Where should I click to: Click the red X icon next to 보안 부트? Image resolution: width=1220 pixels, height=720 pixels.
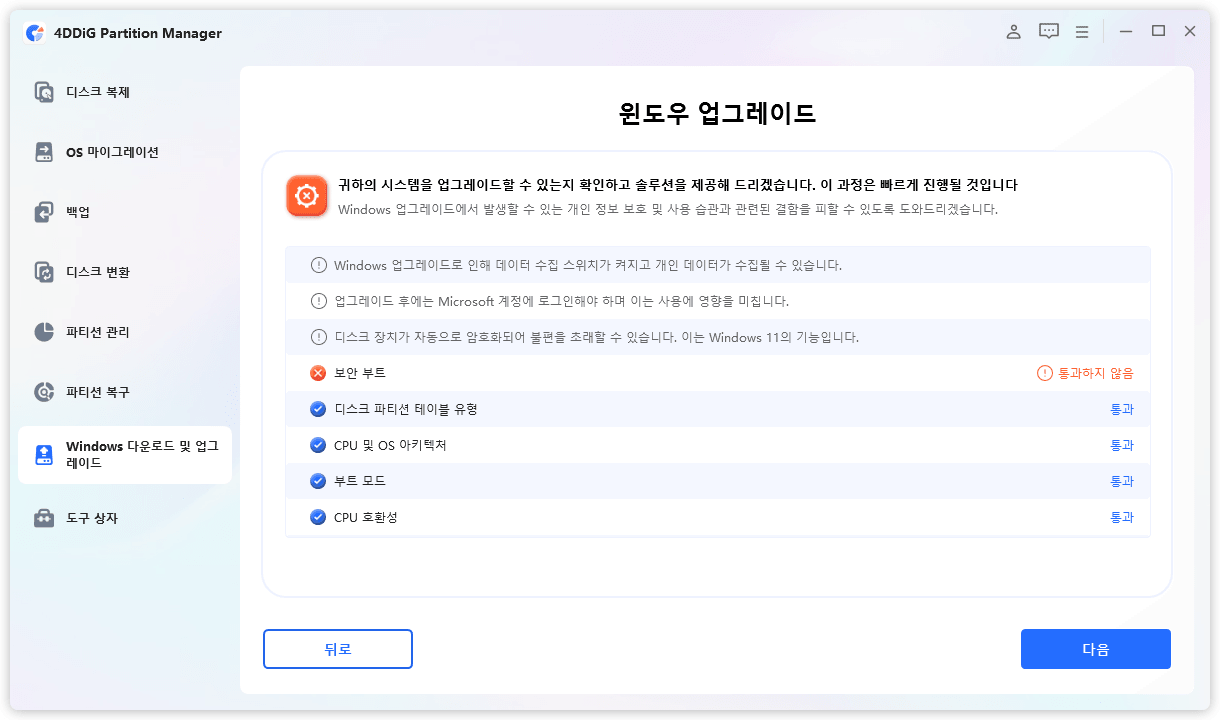click(x=318, y=373)
